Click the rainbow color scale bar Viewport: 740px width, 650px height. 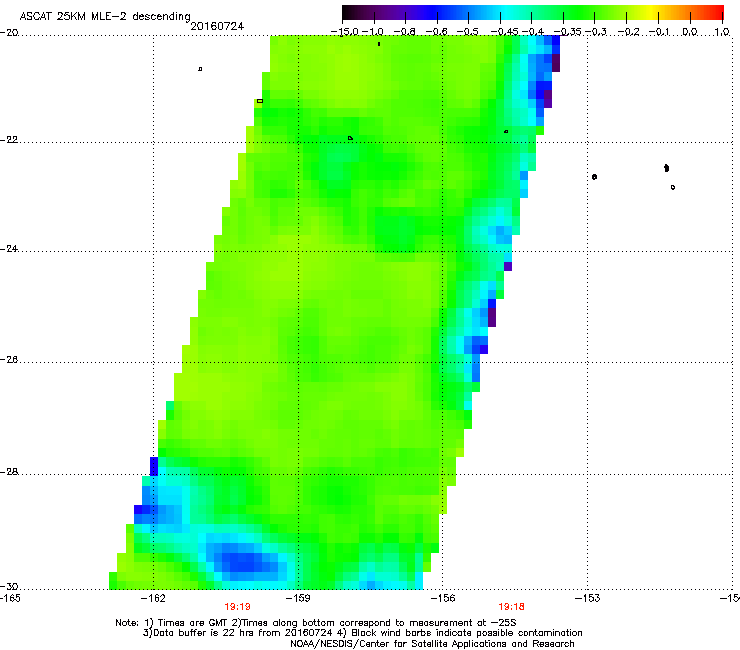533,12
